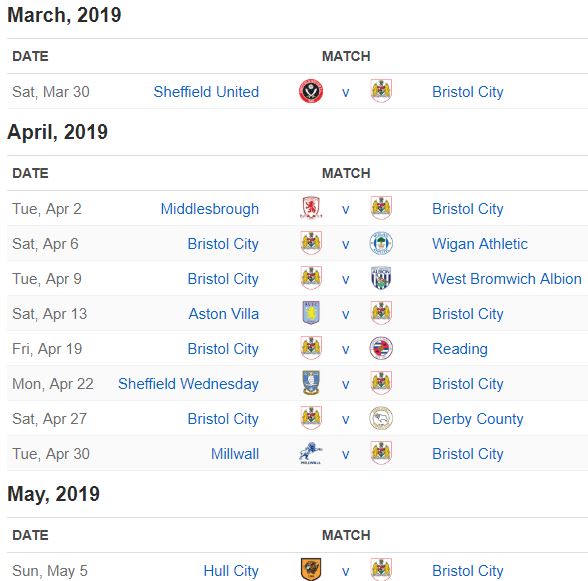Open the Sheffield United team link
The width and height of the screenshot is (588, 581).
point(206,92)
